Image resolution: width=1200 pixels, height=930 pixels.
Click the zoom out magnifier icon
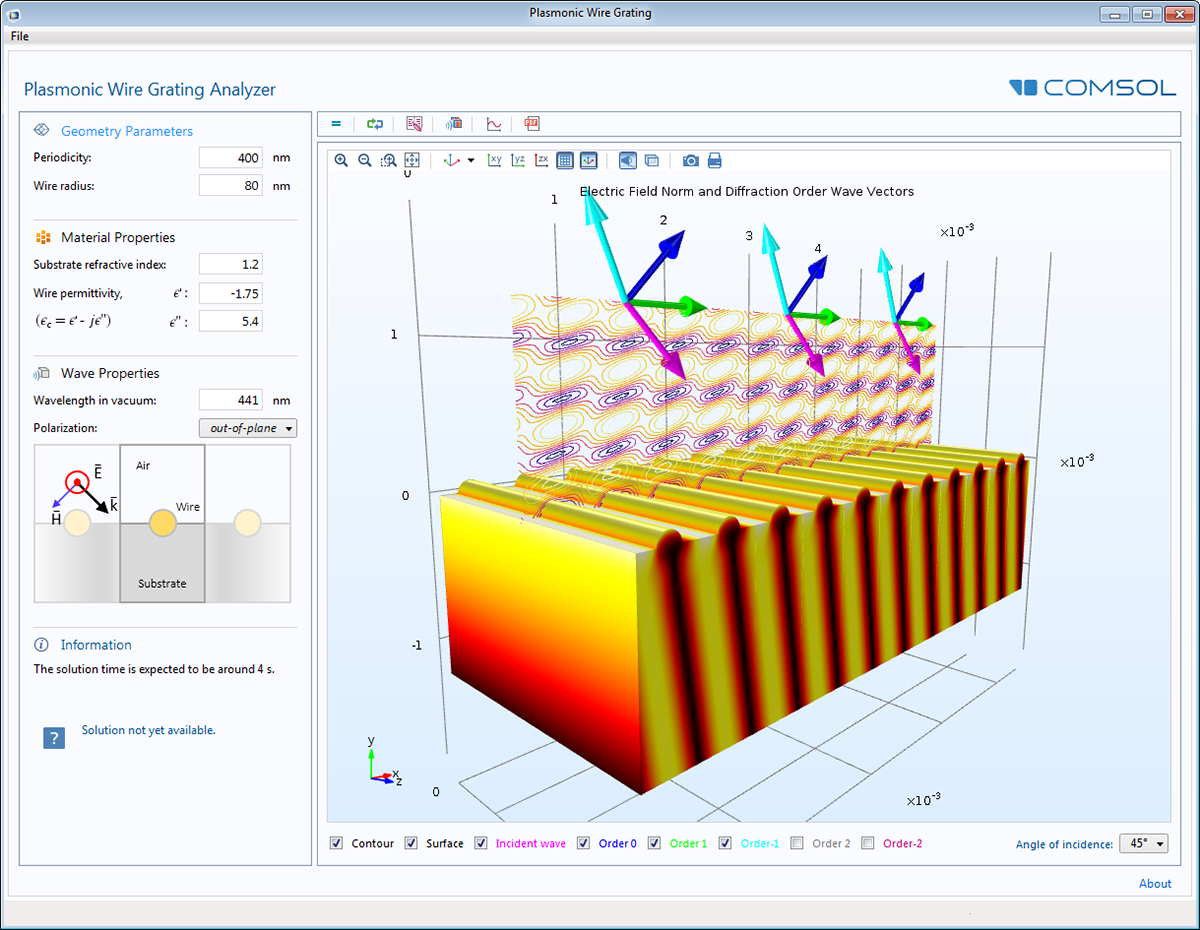[x=365, y=160]
